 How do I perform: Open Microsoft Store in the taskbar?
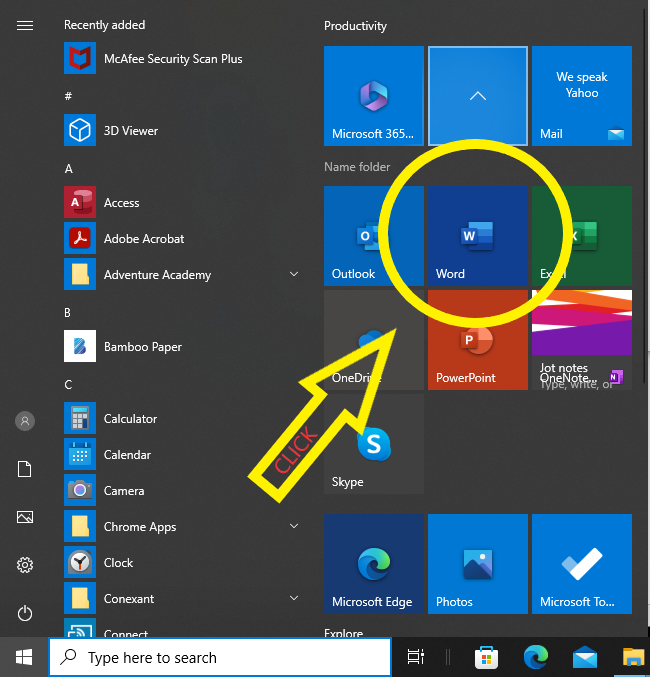[x=487, y=657]
